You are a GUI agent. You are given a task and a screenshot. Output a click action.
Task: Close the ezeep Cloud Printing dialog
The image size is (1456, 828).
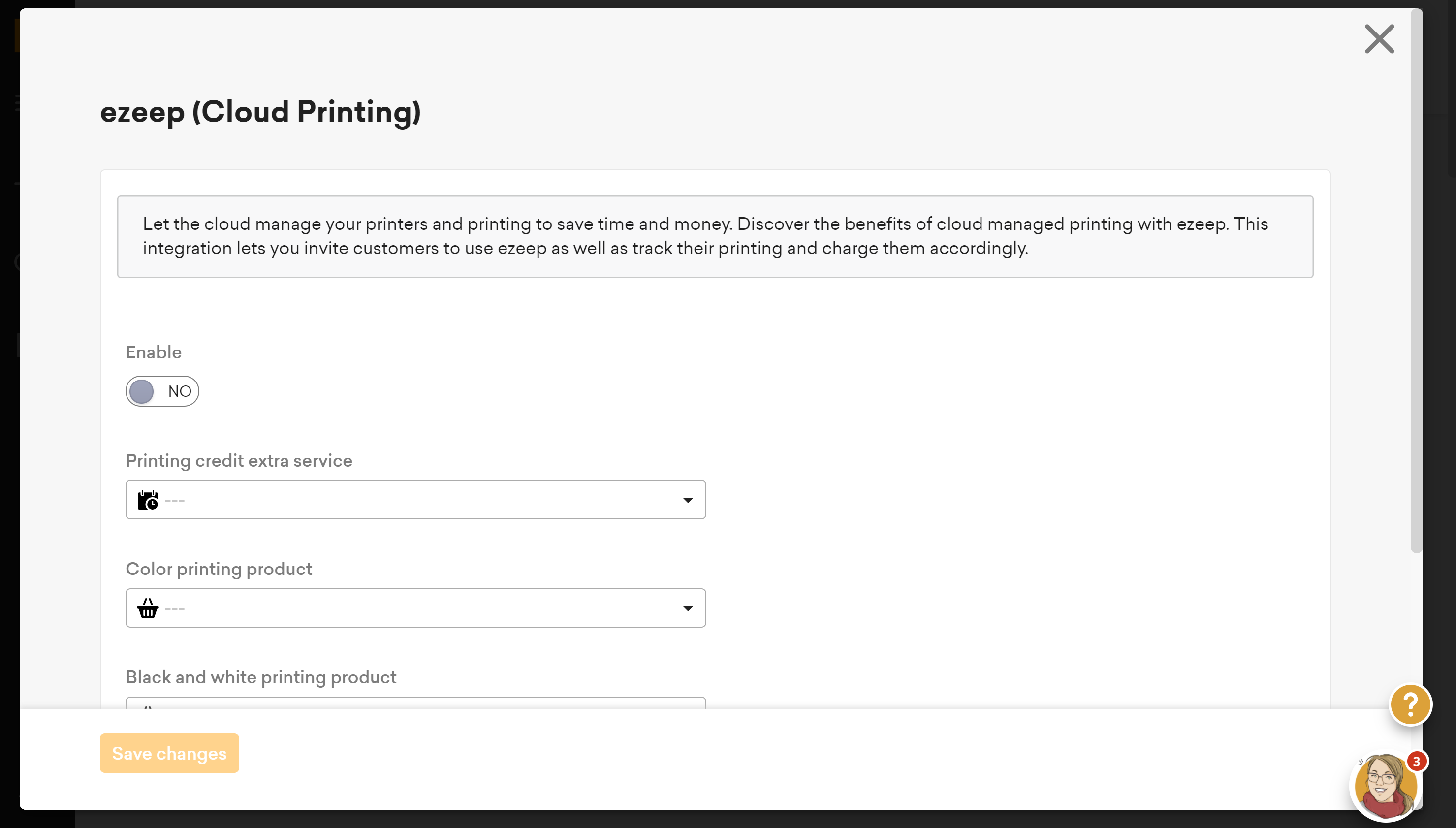tap(1379, 39)
